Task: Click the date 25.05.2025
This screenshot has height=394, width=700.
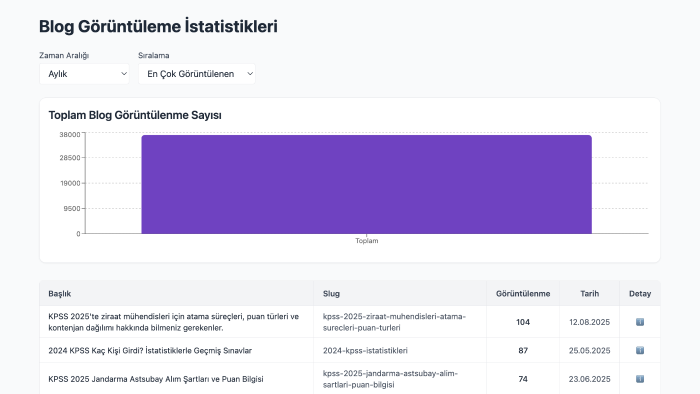Action: 589,351
